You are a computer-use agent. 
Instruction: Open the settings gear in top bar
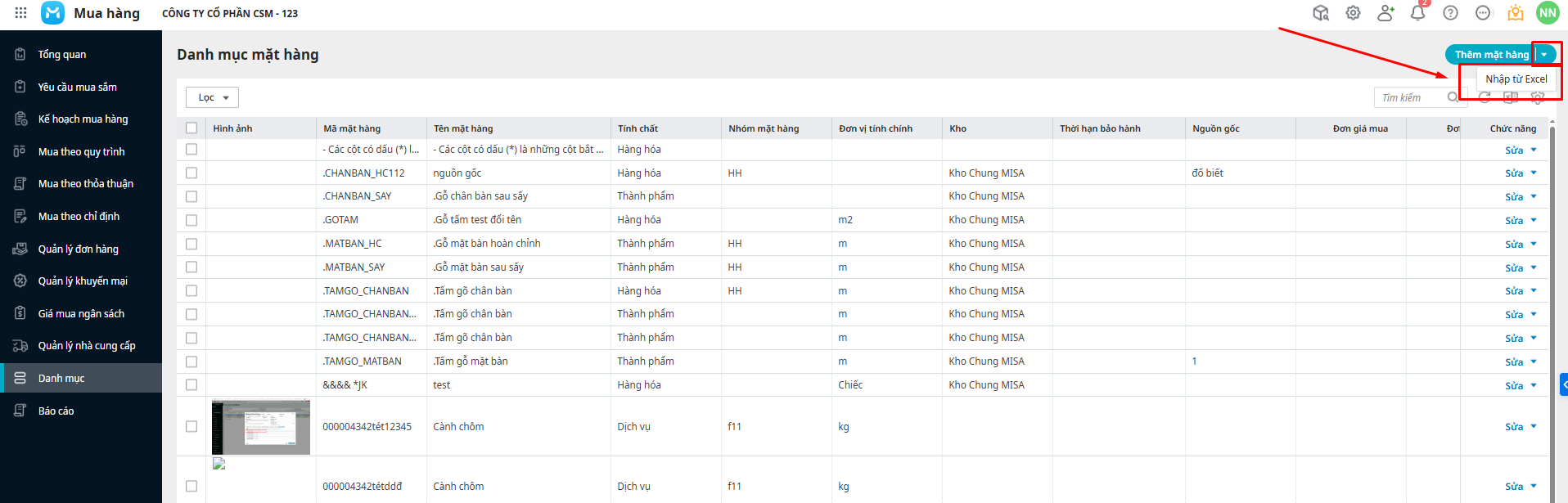click(x=1353, y=13)
